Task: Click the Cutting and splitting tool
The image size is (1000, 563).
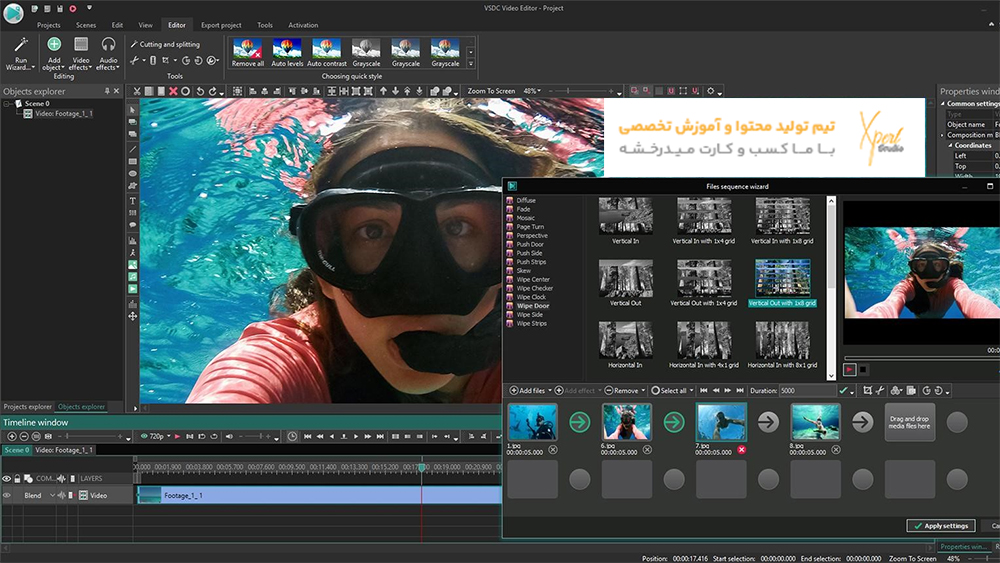Action: pos(165,44)
